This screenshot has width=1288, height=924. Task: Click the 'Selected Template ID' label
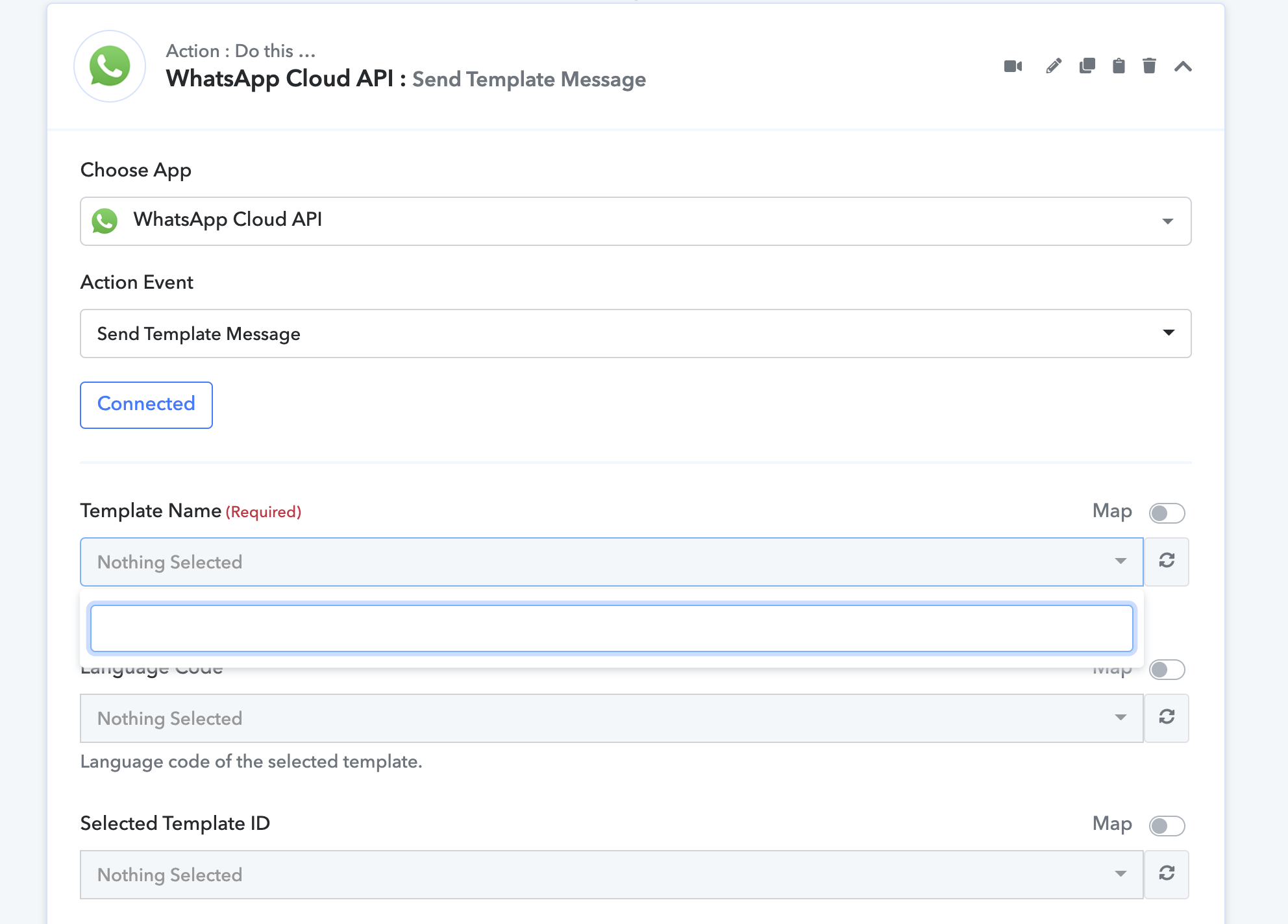pyautogui.click(x=175, y=823)
